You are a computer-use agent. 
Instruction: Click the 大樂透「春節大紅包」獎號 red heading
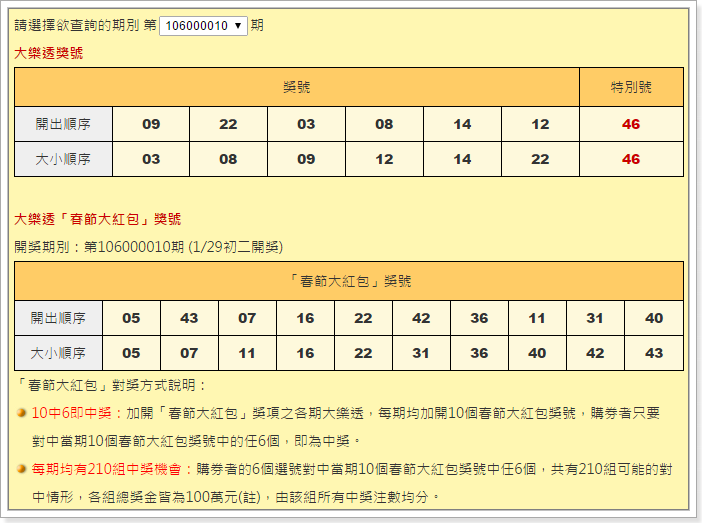click(98, 219)
